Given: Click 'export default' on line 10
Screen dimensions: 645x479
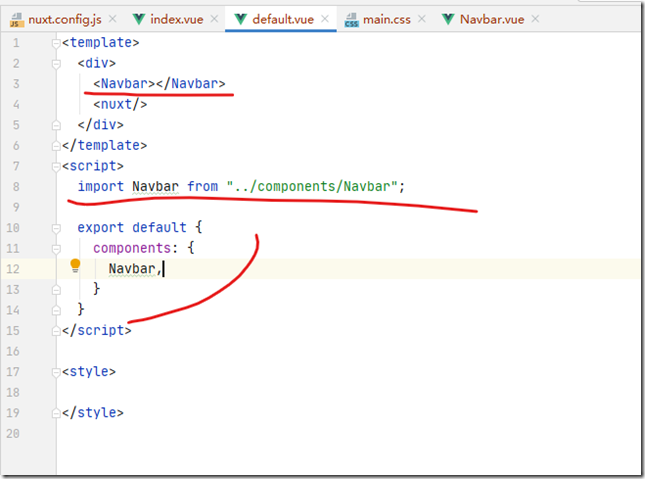Looking at the screenshot, I should (x=132, y=228).
